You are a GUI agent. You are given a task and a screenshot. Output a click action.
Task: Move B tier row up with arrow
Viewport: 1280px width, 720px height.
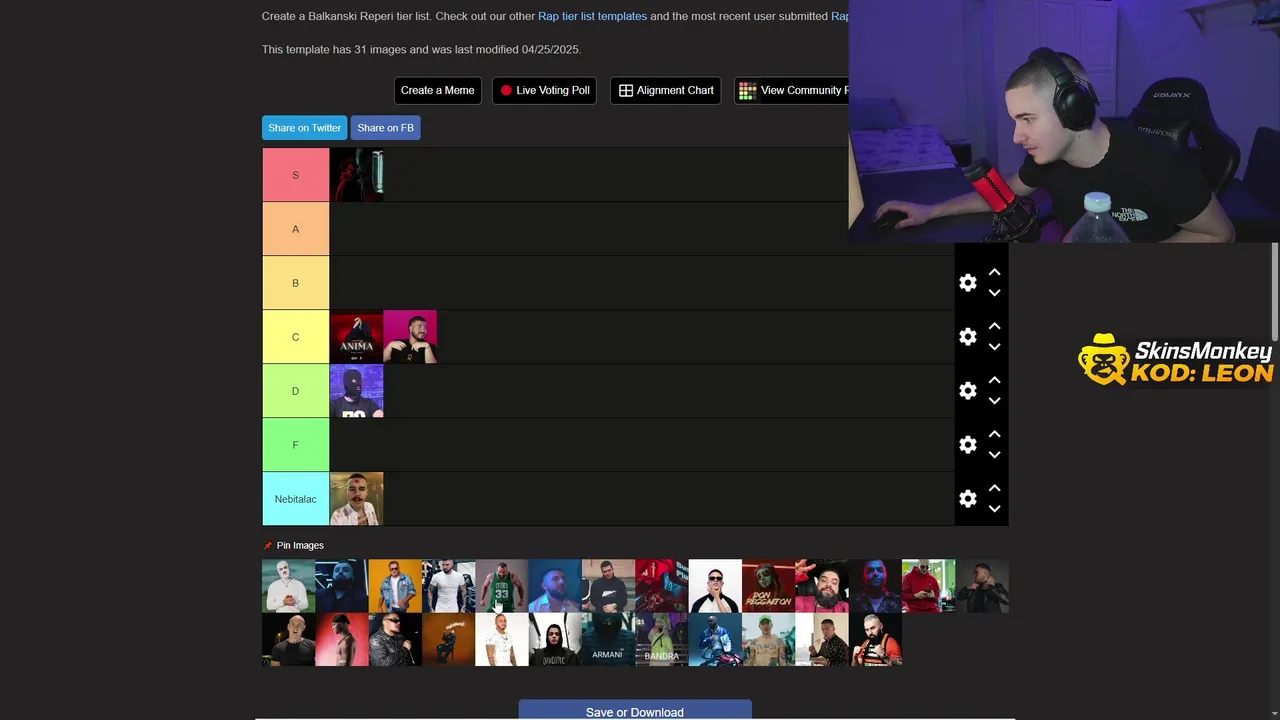994,272
